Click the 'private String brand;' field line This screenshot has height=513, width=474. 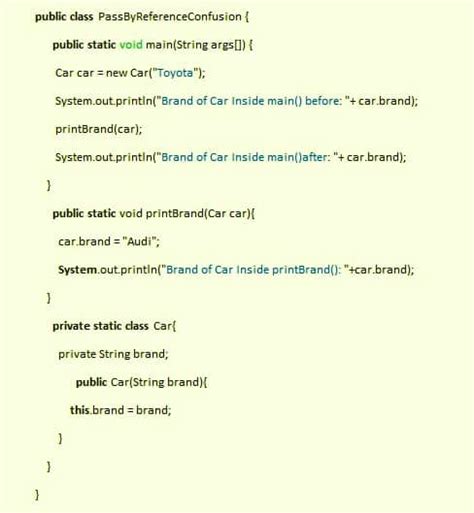click(113, 354)
